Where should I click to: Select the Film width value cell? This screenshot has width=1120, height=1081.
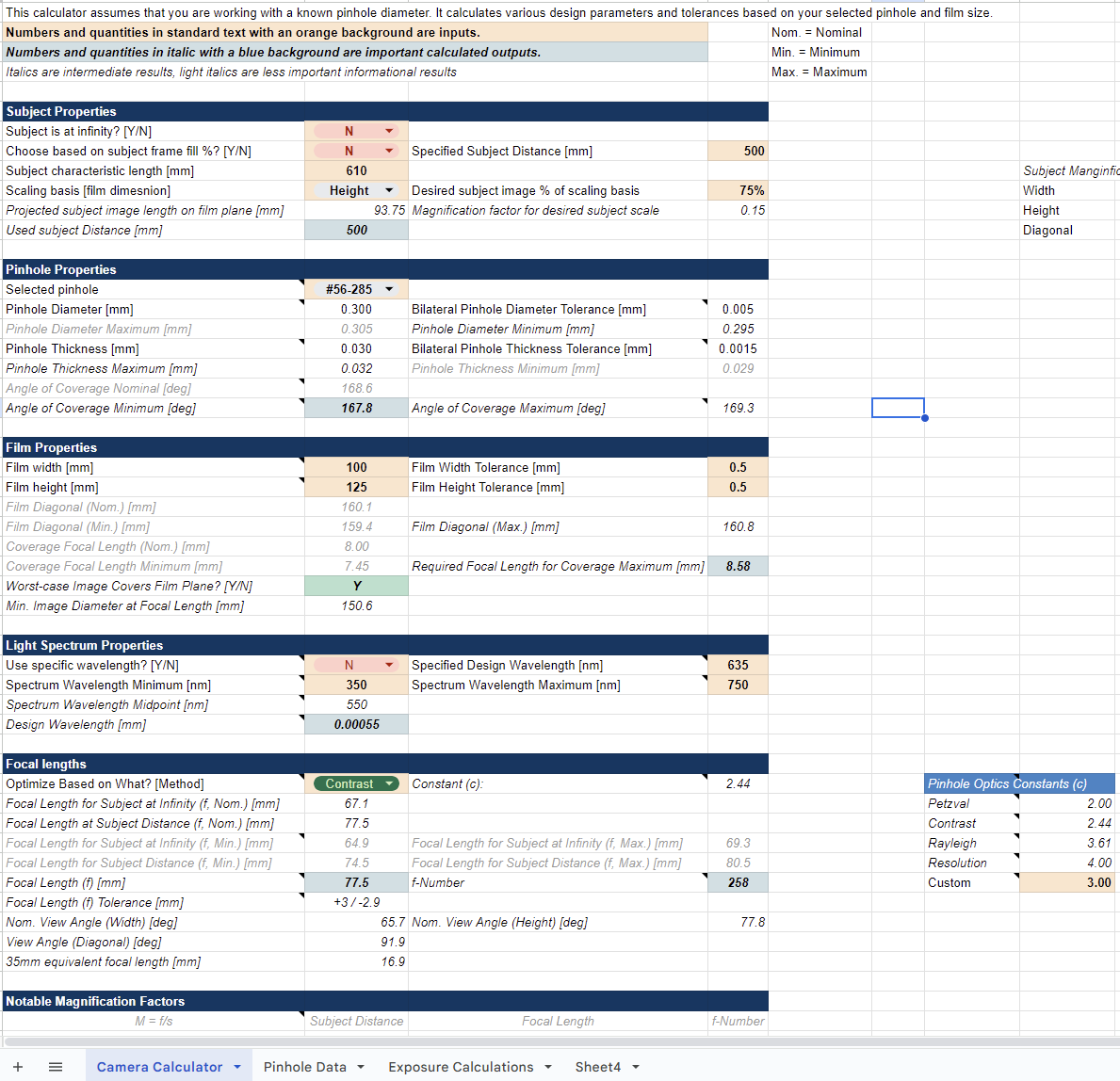pyautogui.click(x=356, y=467)
